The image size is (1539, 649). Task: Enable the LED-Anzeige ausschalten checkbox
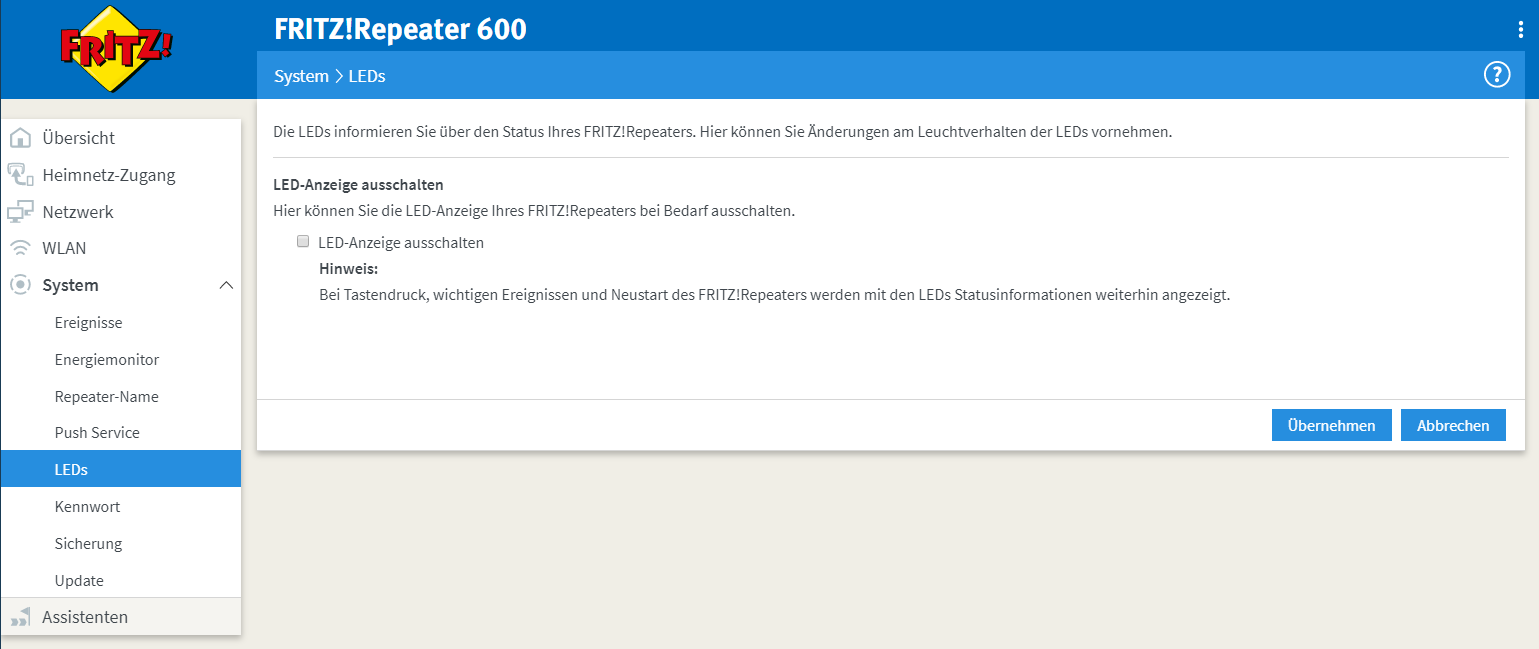[303, 241]
